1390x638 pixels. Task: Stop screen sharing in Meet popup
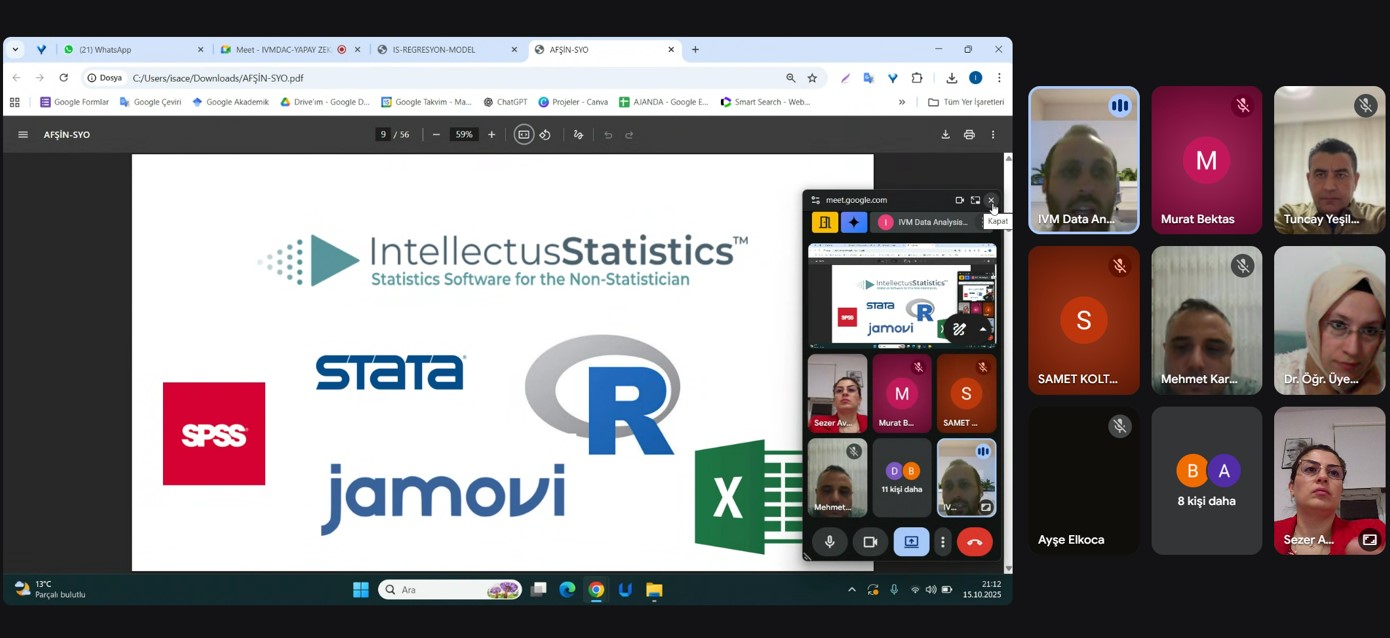(911, 542)
